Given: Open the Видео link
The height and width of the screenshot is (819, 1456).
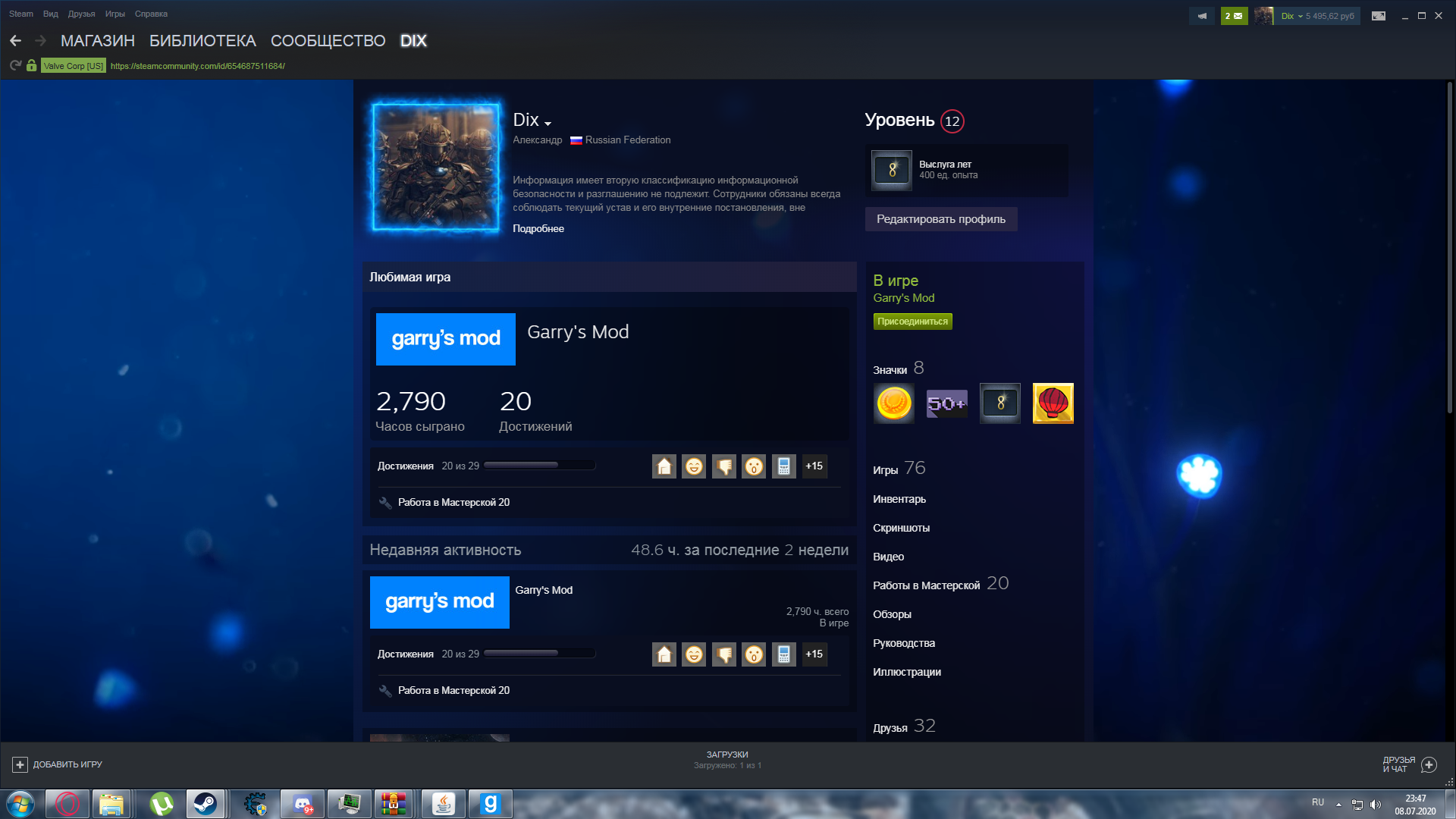Looking at the screenshot, I should tap(888, 557).
